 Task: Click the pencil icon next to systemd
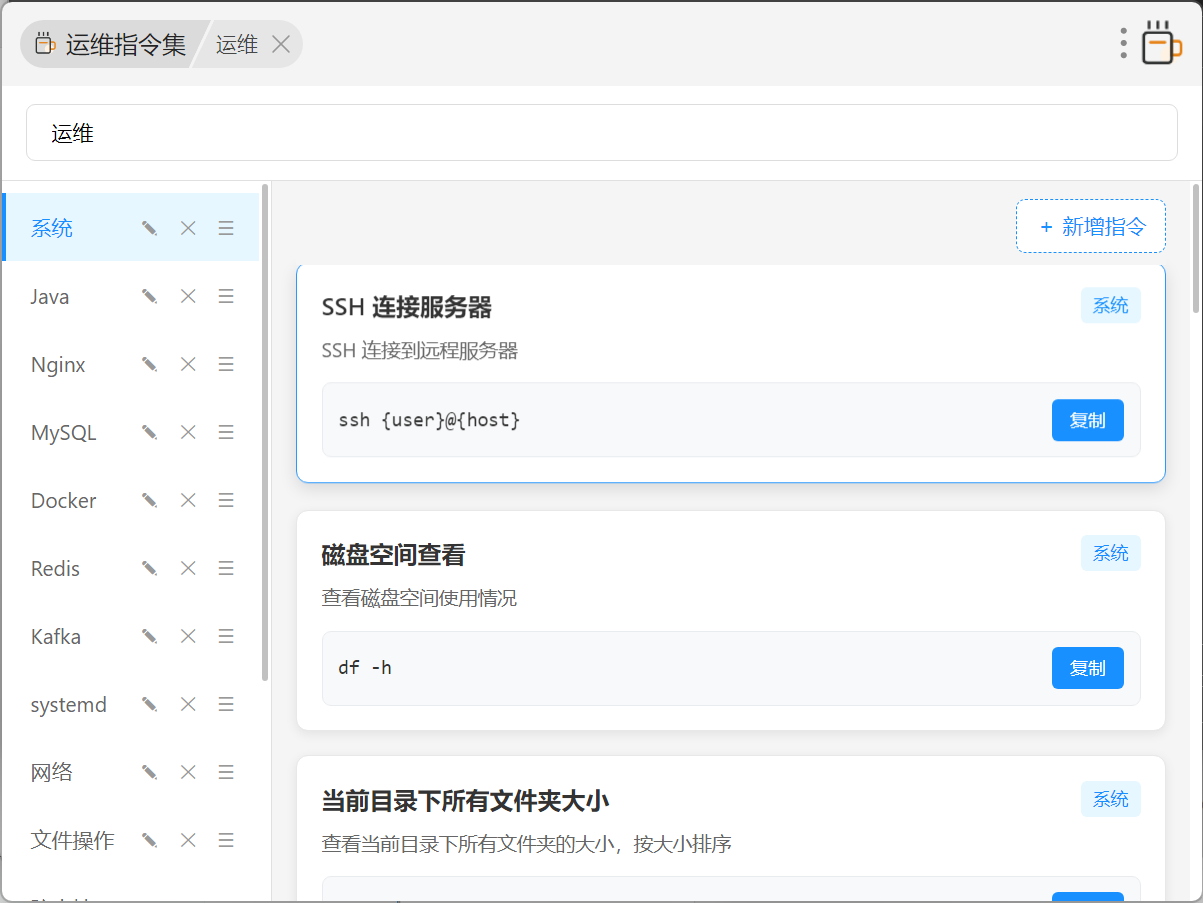coord(149,704)
